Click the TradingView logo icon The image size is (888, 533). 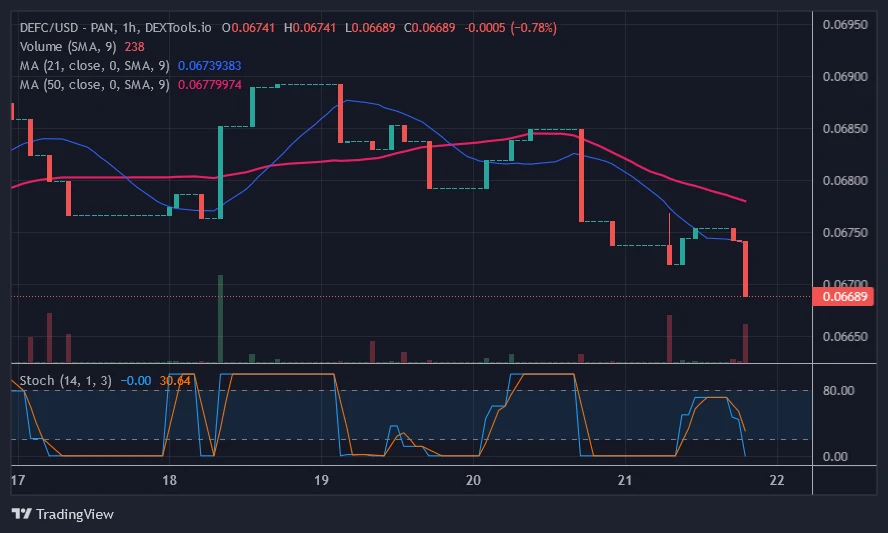click(x=21, y=513)
